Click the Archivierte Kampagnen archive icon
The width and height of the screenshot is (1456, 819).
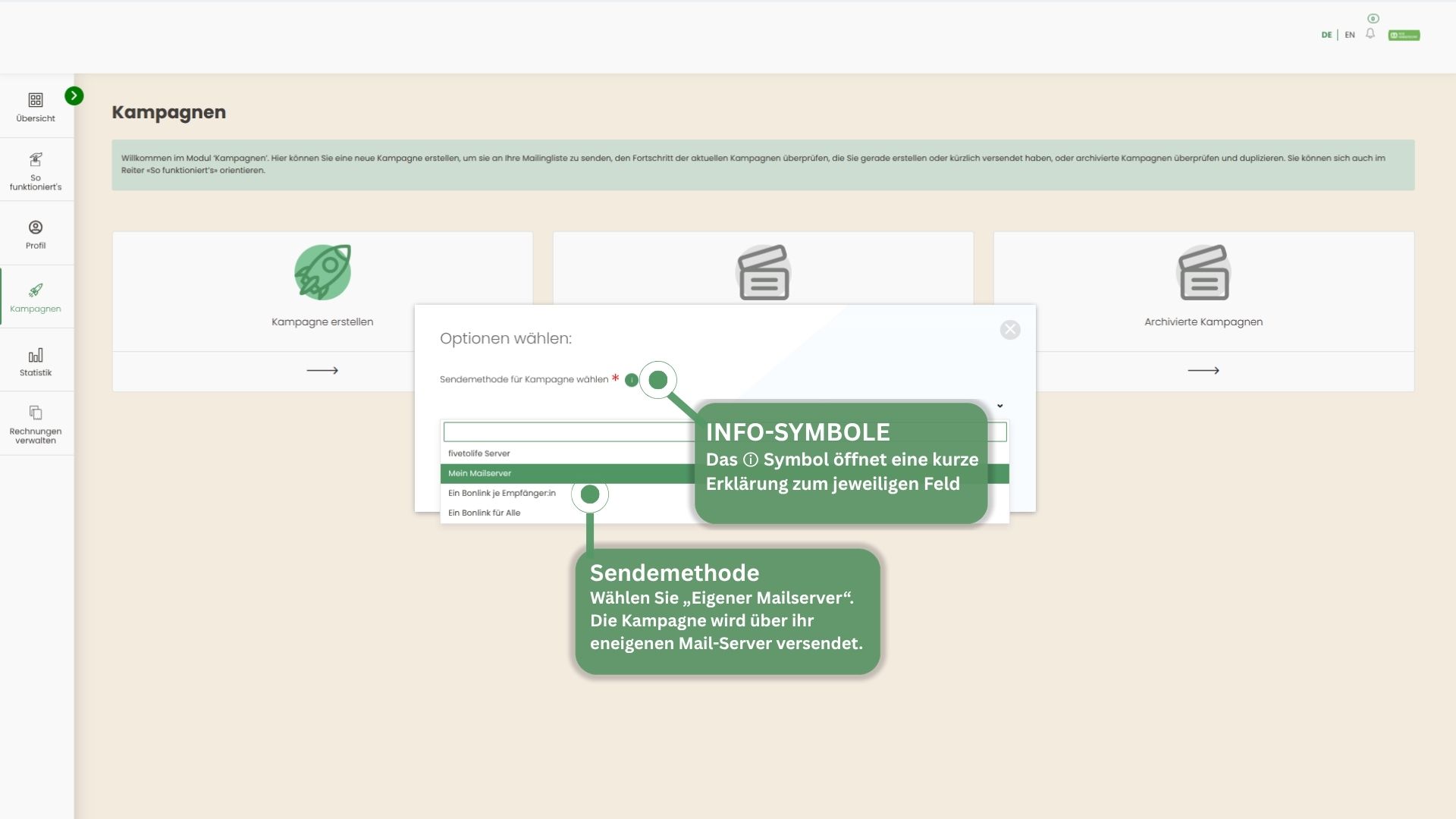(1203, 272)
